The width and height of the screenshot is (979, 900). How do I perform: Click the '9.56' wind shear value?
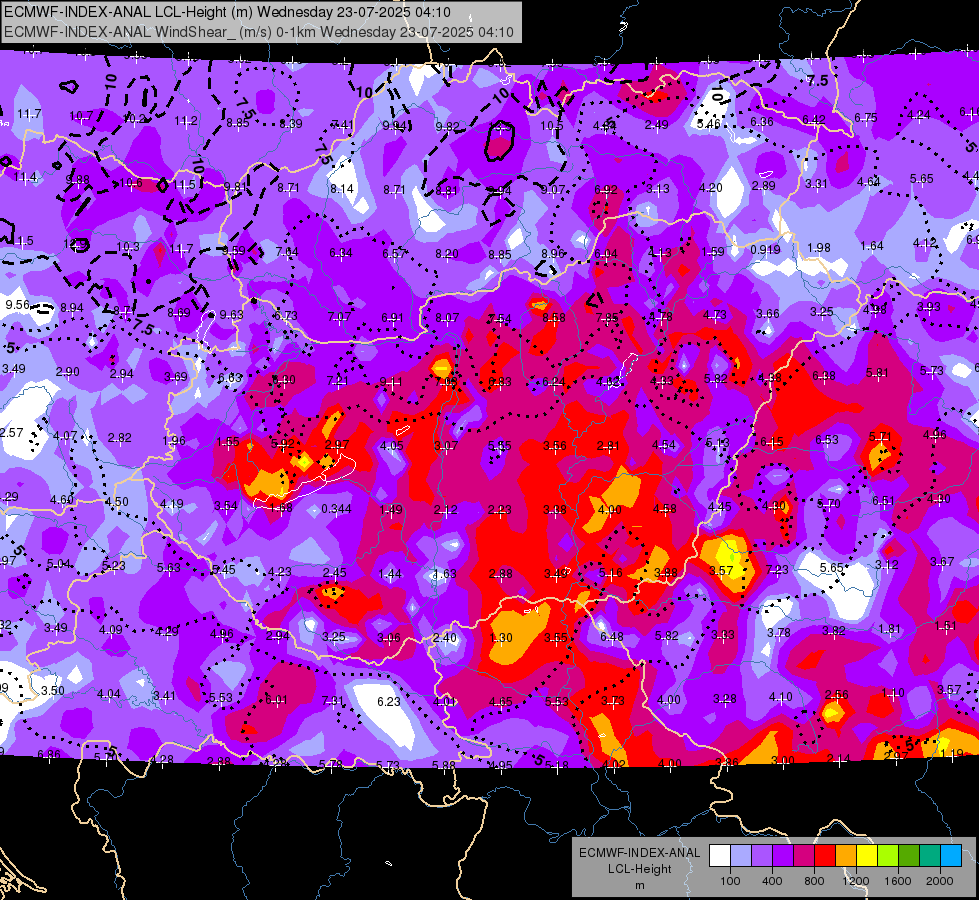coord(17,305)
